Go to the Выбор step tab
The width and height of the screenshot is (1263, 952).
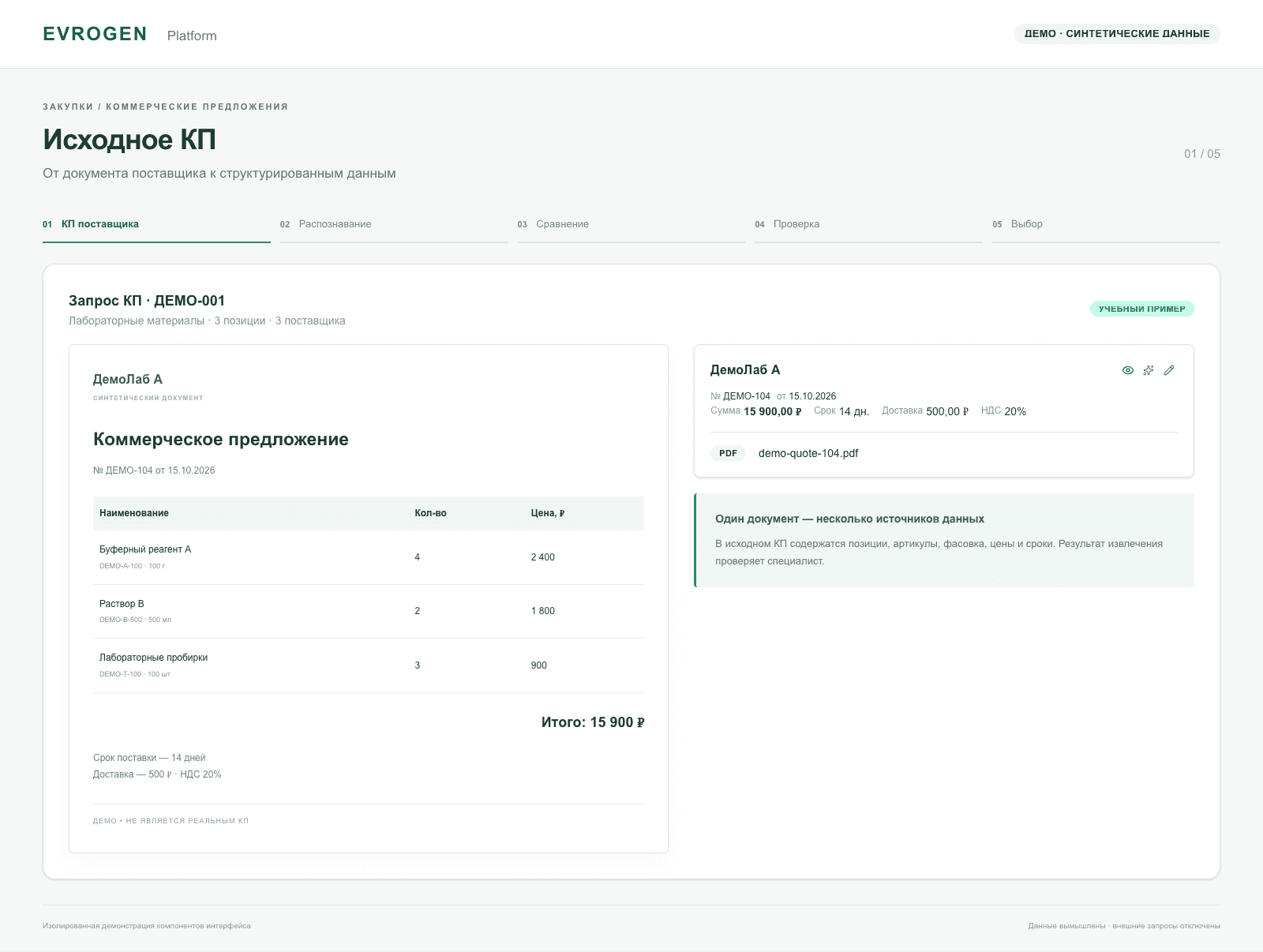pos(1106,224)
